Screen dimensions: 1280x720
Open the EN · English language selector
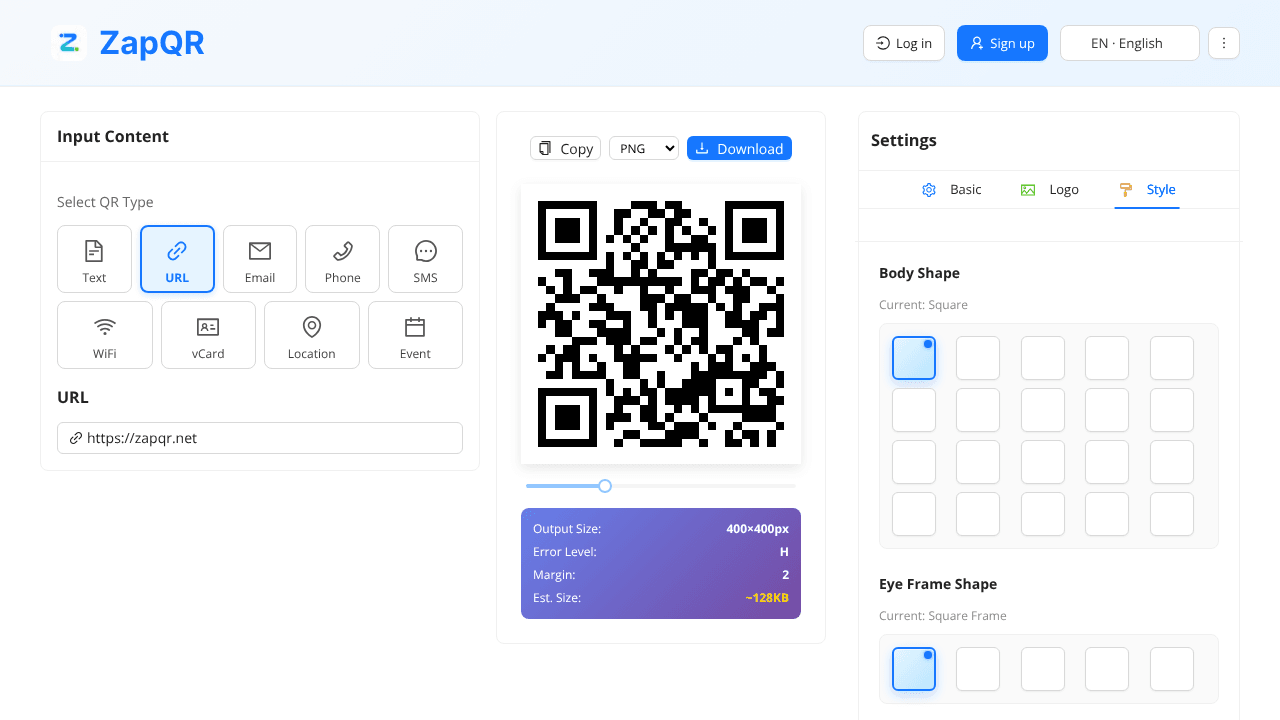[x=1129, y=43]
